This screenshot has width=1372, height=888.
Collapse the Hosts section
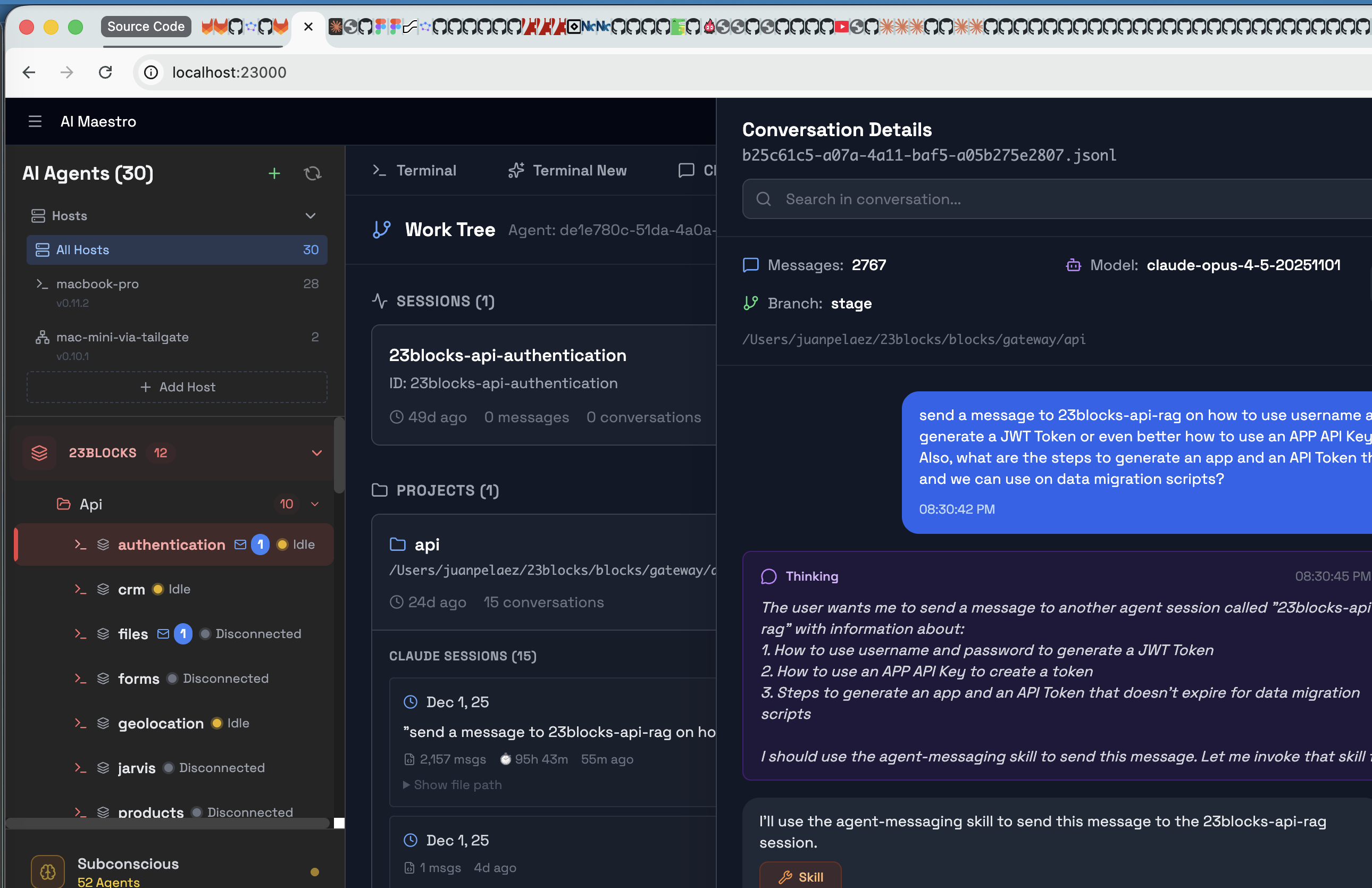point(311,215)
